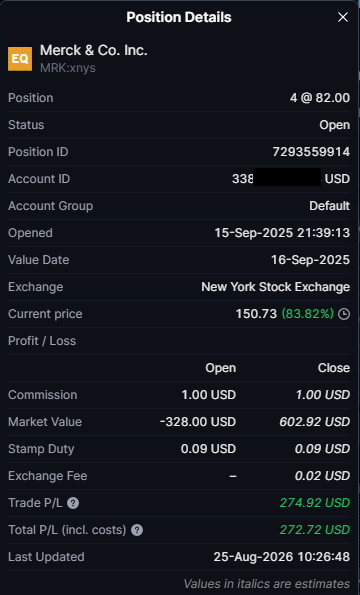This screenshot has height=595, width=360.
Task: Click the current price 150.73
Action: tap(256, 314)
